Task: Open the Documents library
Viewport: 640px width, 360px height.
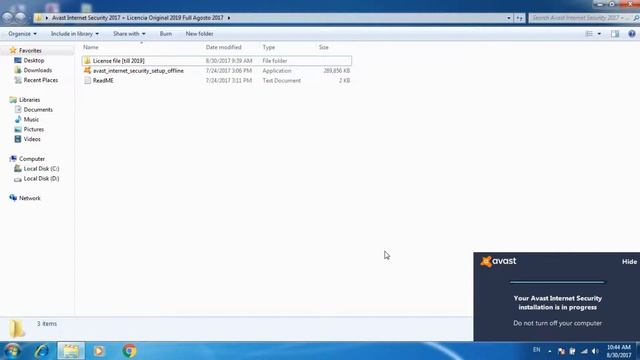Action: click(x=38, y=109)
